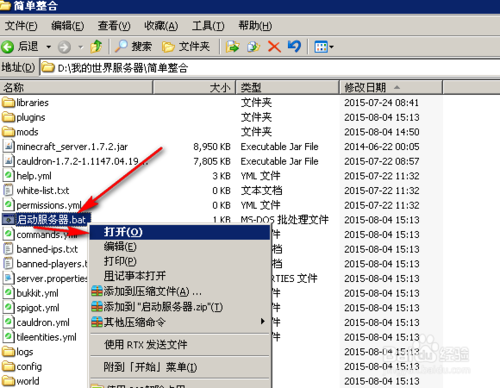Viewport: 500px width, 388px height.
Task: Open the Views dropdown button
Action: (324, 47)
